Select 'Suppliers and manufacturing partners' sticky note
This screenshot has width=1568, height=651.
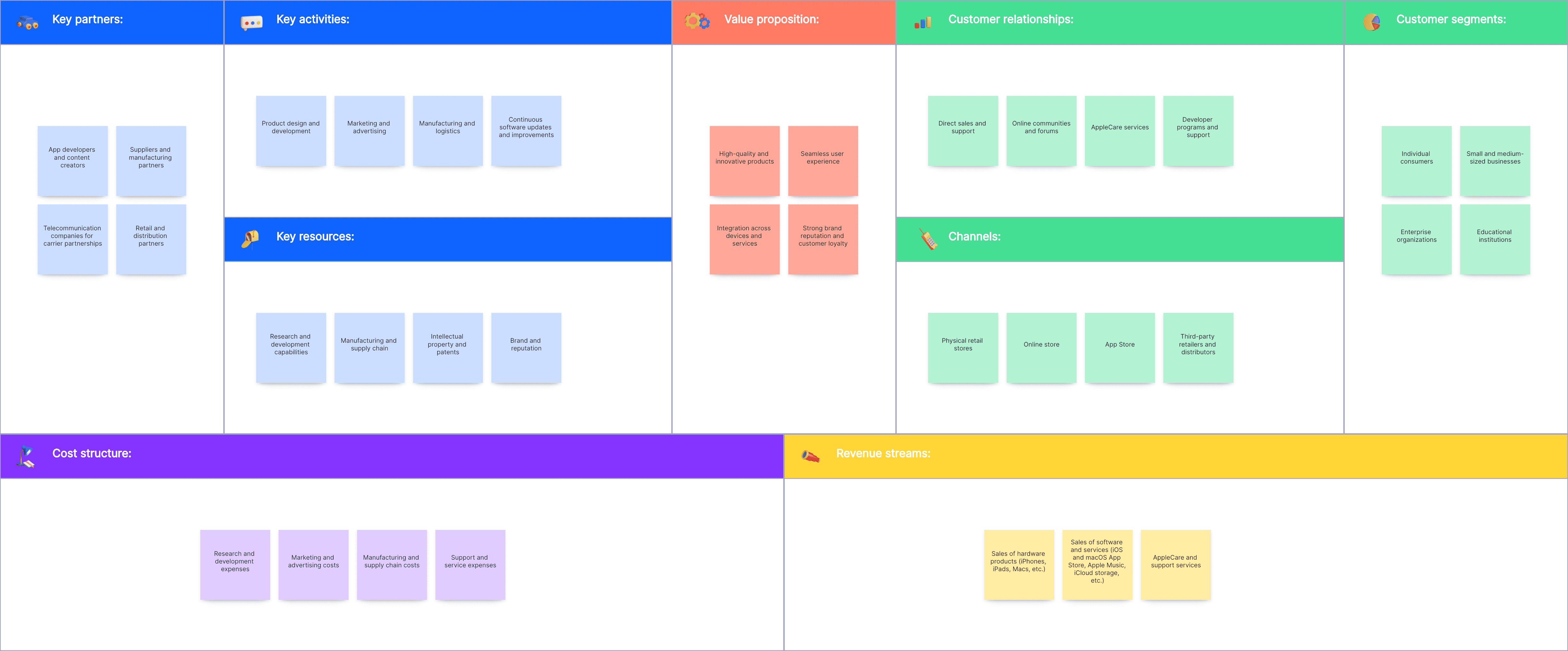tap(151, 161)
